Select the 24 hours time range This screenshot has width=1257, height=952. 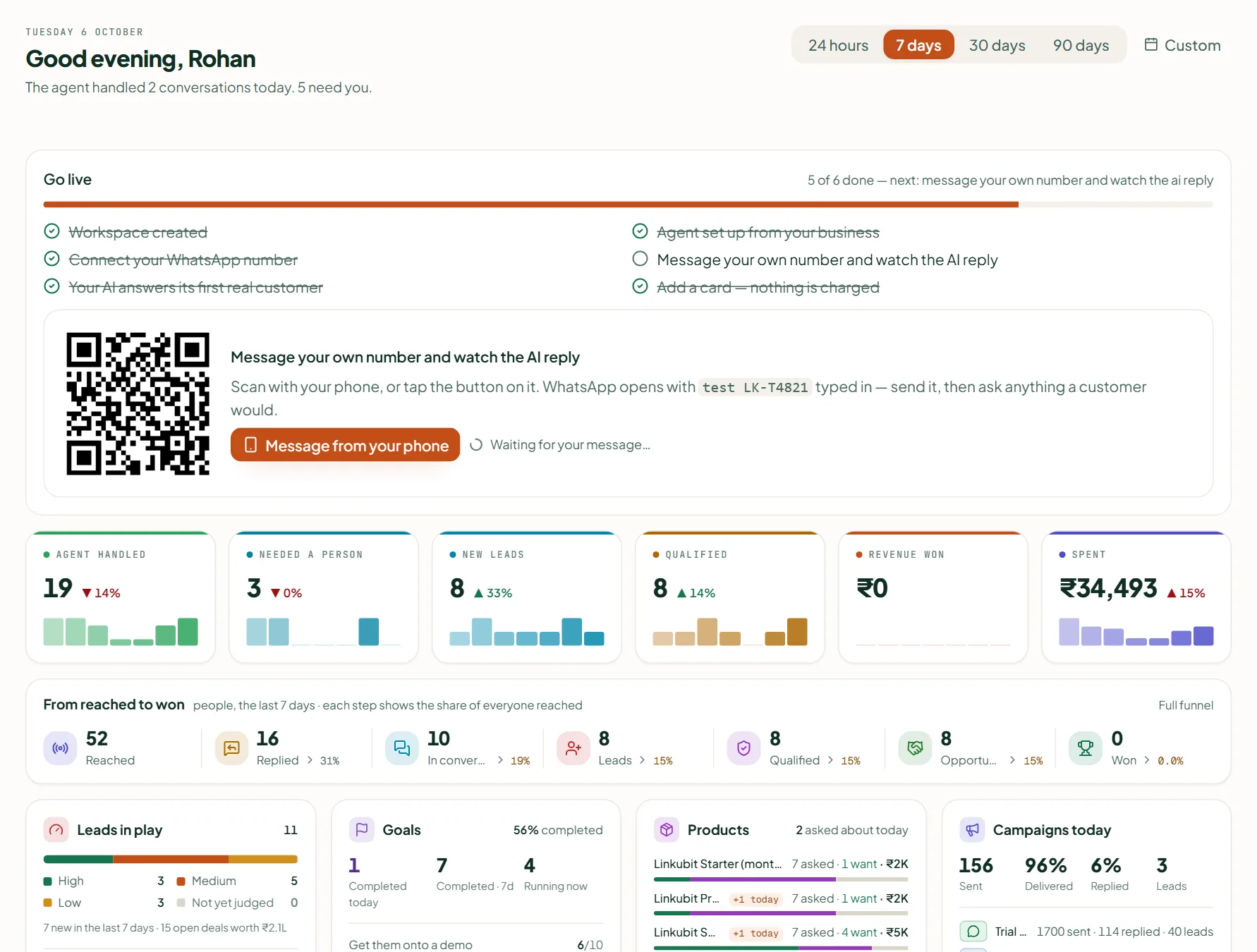pos(838,45)
